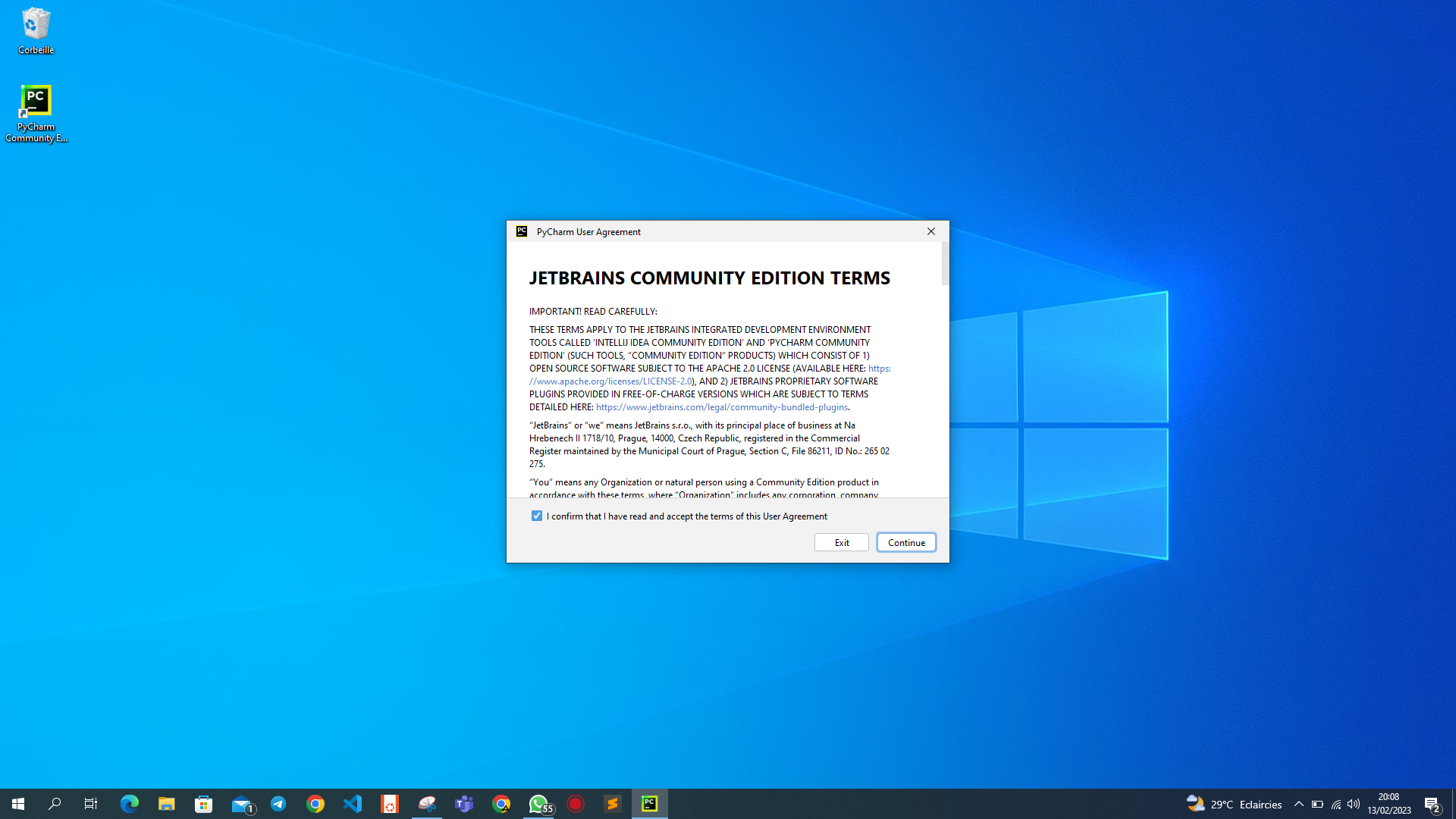
Task: Open Task View on the taskbar
Action: tap(91, 804)
